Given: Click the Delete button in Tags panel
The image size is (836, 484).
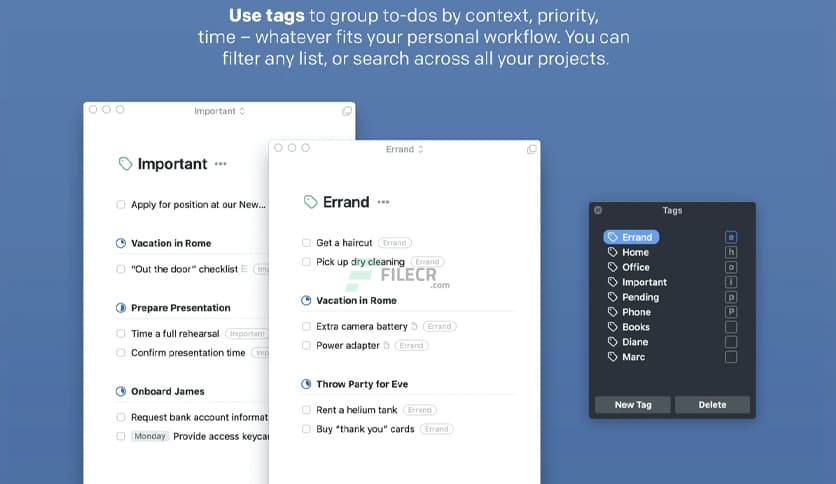Looking at the screenshot, I should (x=712, y=405).
